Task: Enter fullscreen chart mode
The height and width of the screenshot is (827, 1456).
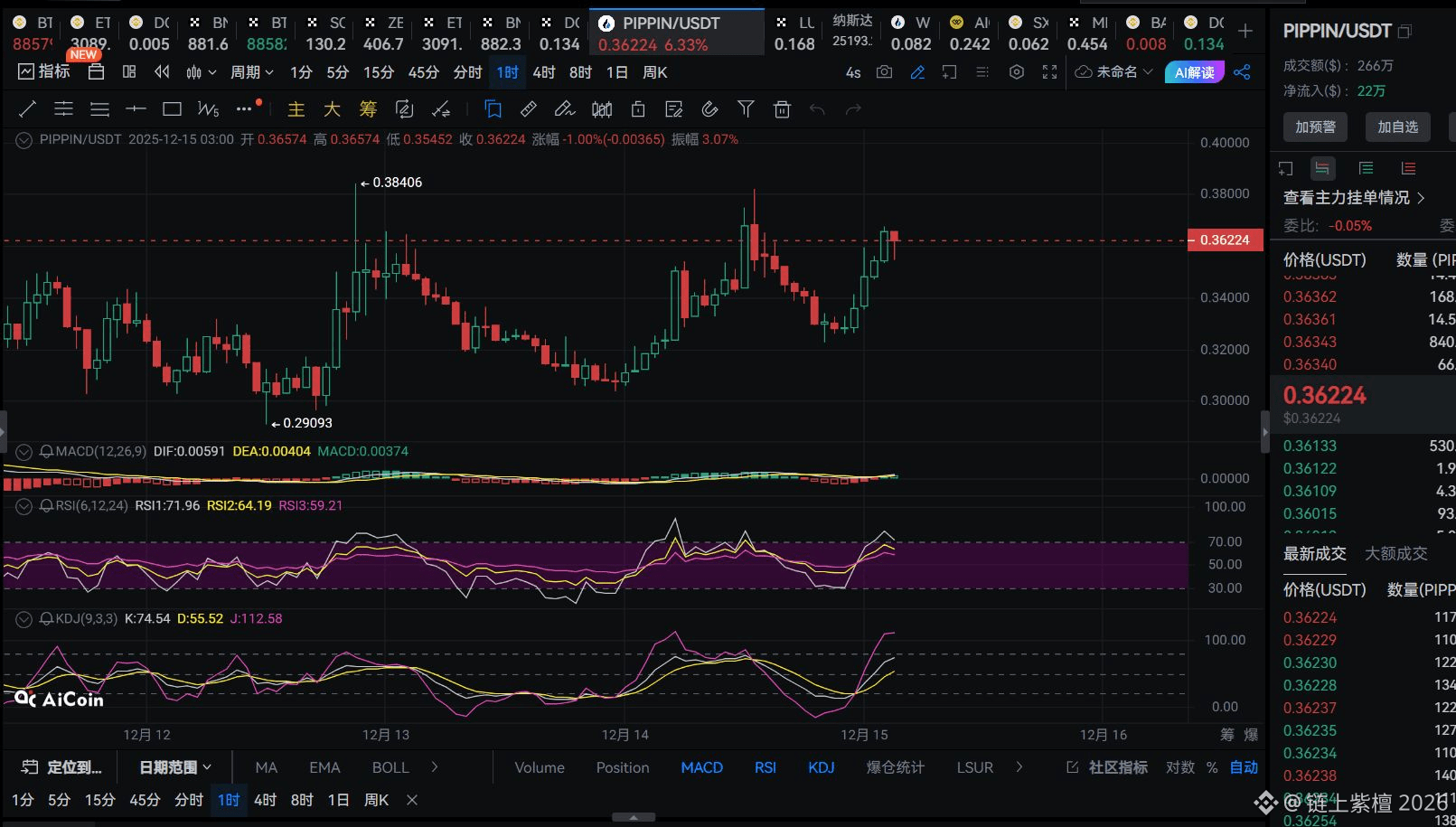Action: coord(1049,72)
